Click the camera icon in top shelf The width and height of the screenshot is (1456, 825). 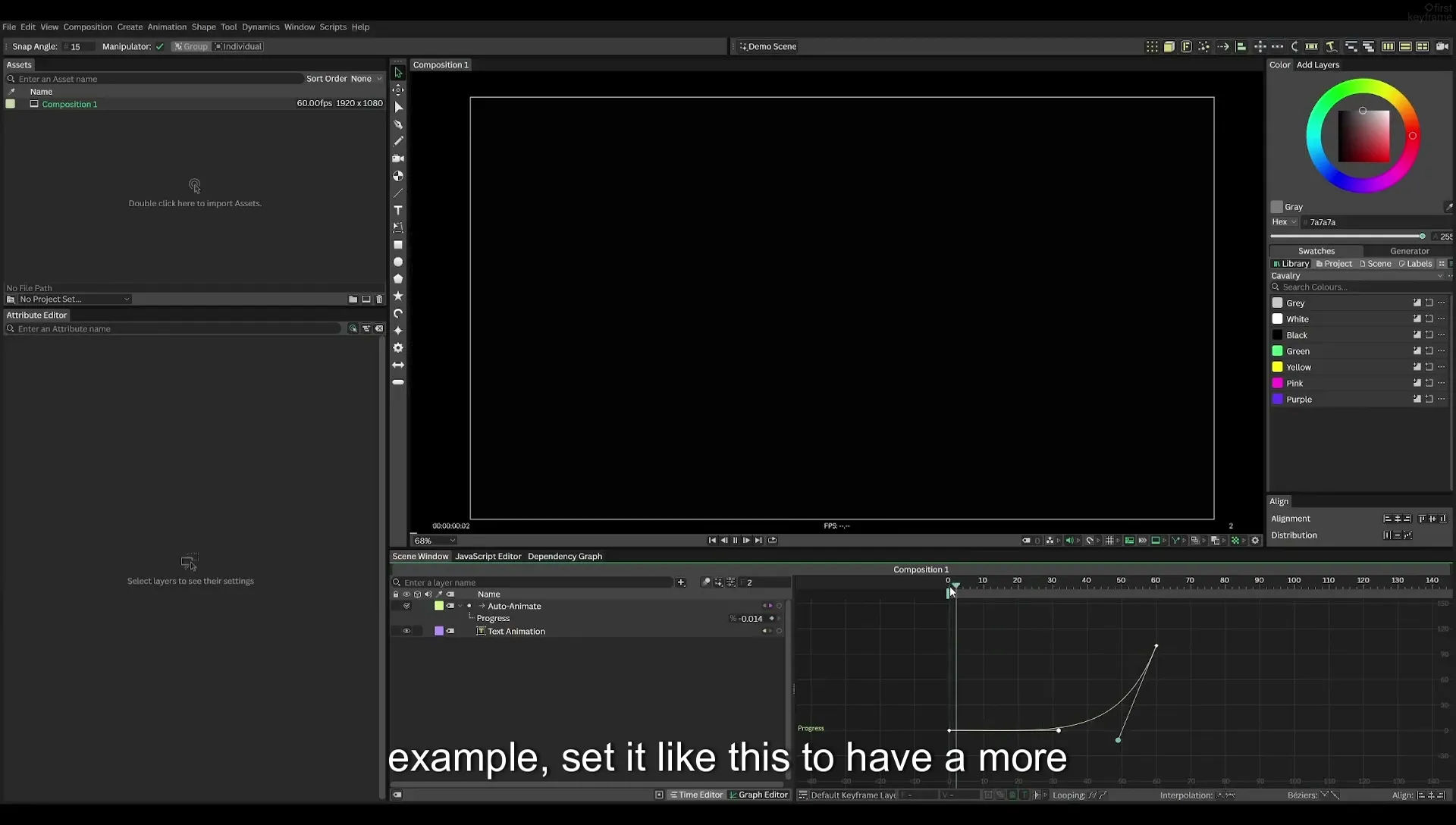(1442, 46)
